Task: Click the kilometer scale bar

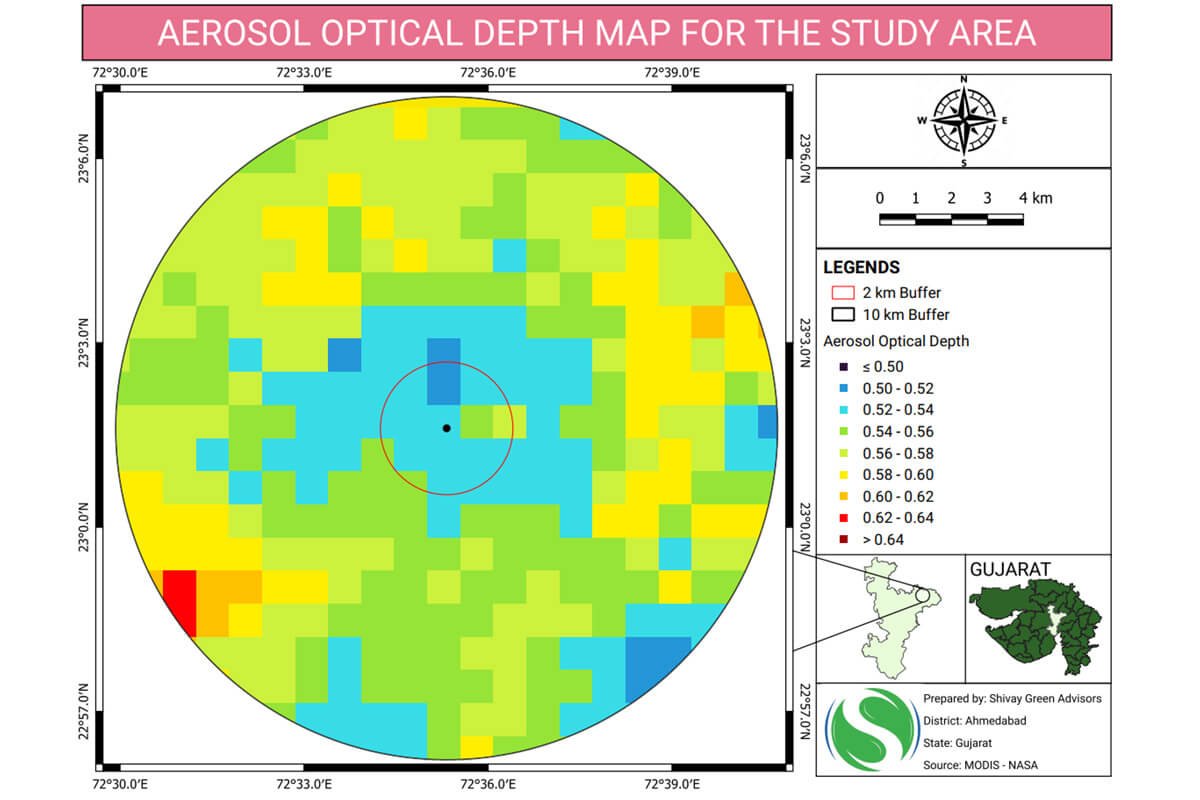Action: 950,219
